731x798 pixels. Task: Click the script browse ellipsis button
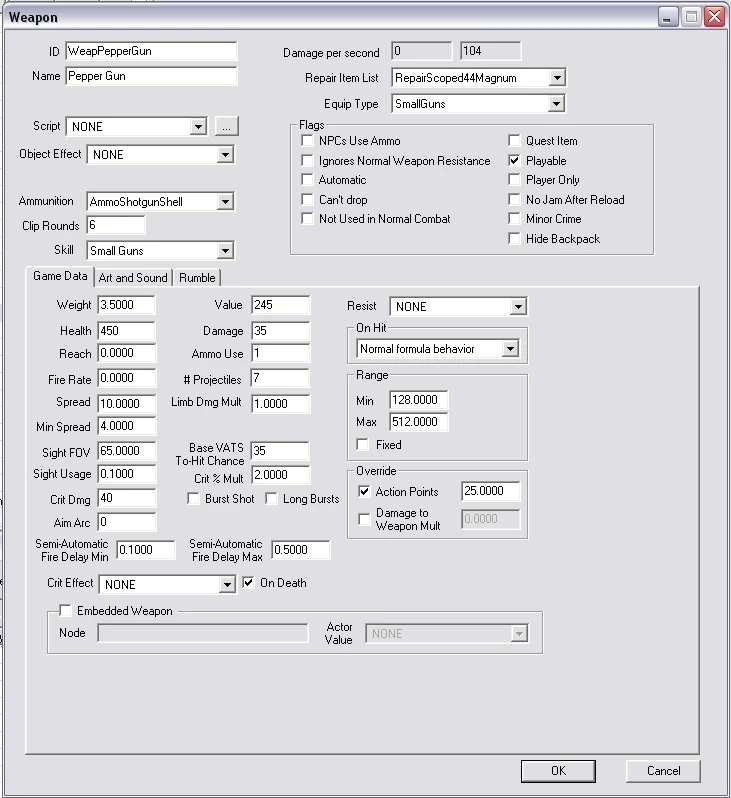(x=227, y=126)
